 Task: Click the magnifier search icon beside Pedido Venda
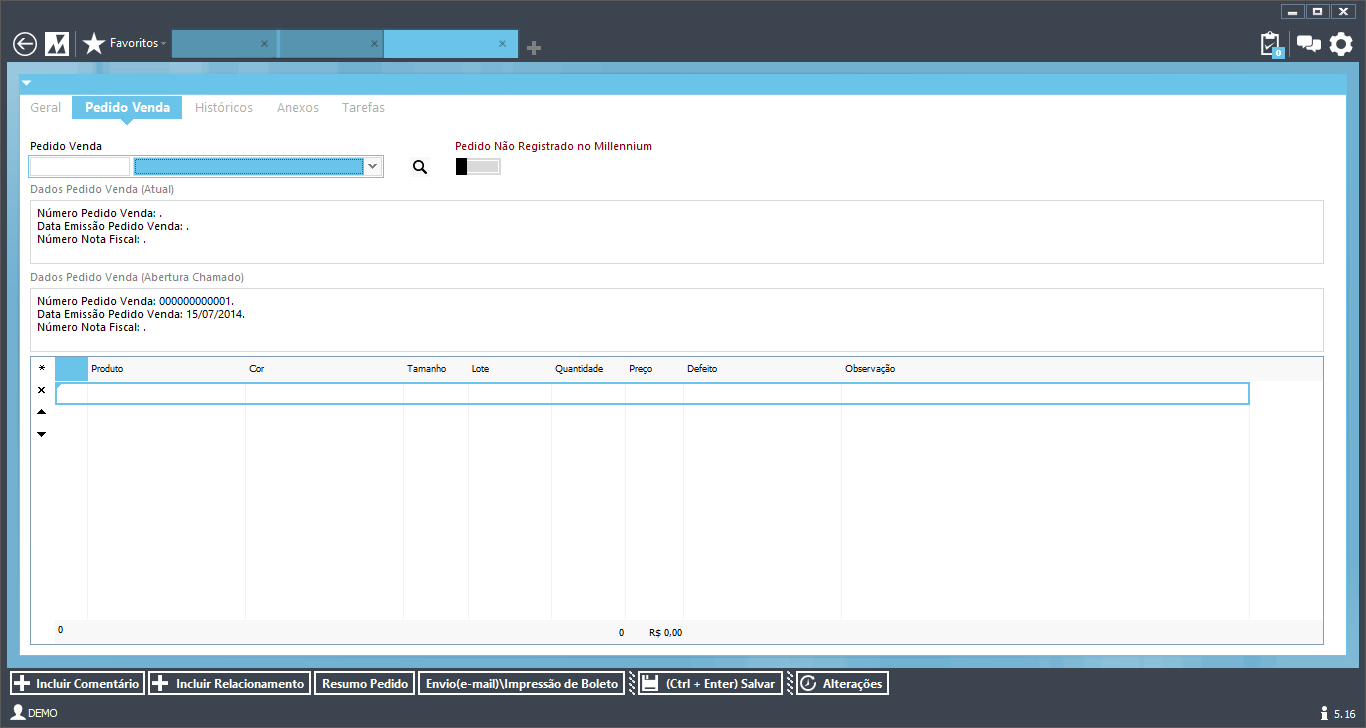point(420,167)
